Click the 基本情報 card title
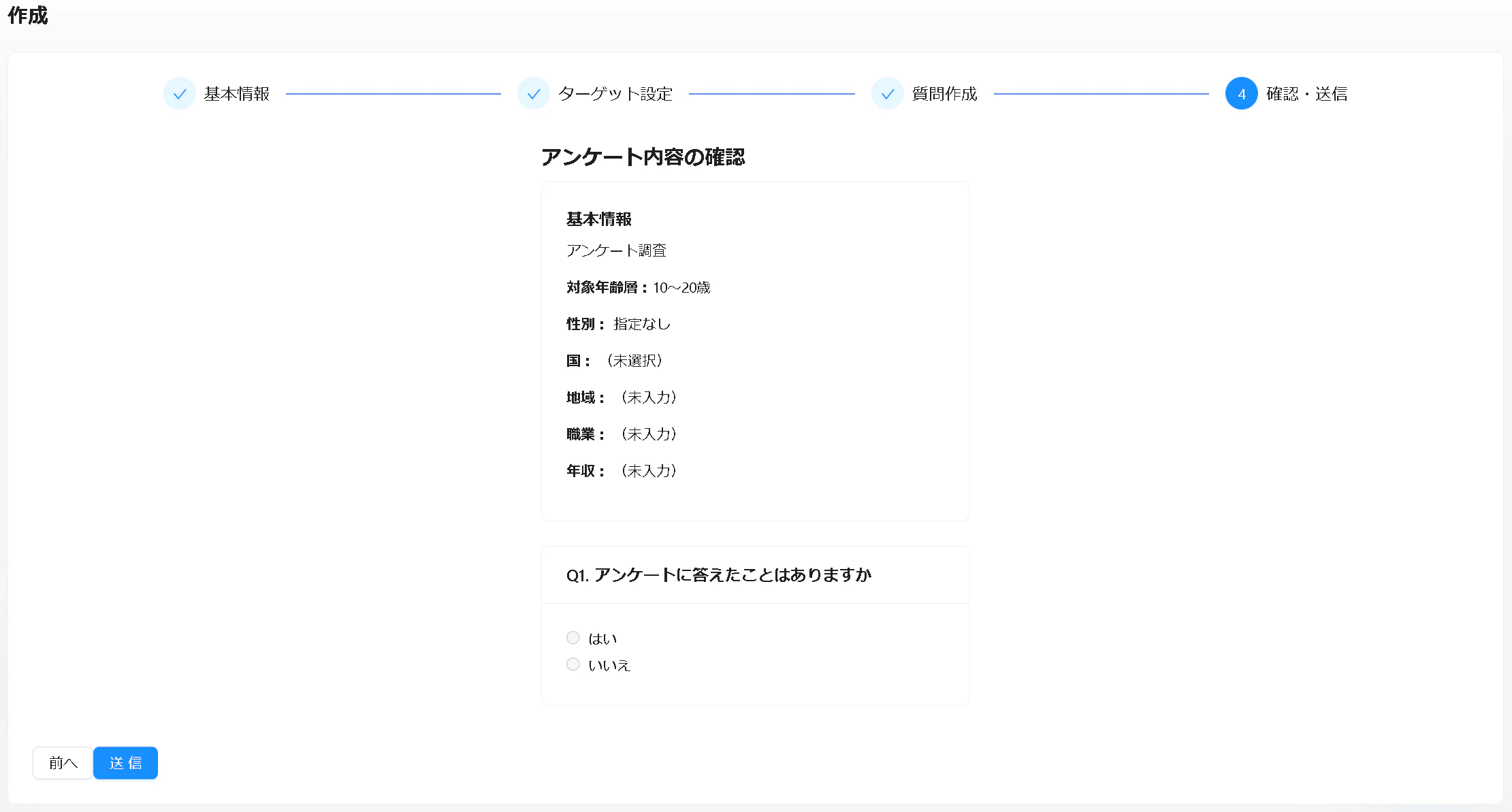The image size is (1512, 812). [x=599, y=219]
